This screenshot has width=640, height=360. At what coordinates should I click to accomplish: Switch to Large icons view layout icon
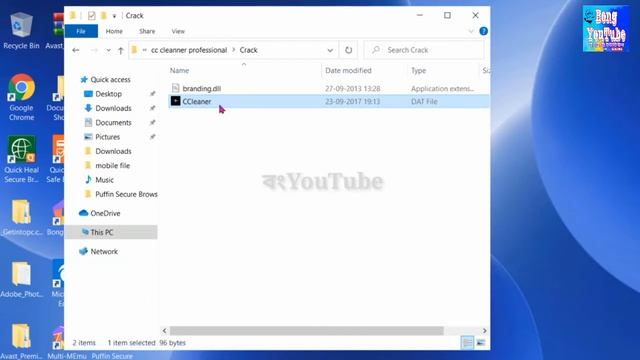tap(481, 342)
